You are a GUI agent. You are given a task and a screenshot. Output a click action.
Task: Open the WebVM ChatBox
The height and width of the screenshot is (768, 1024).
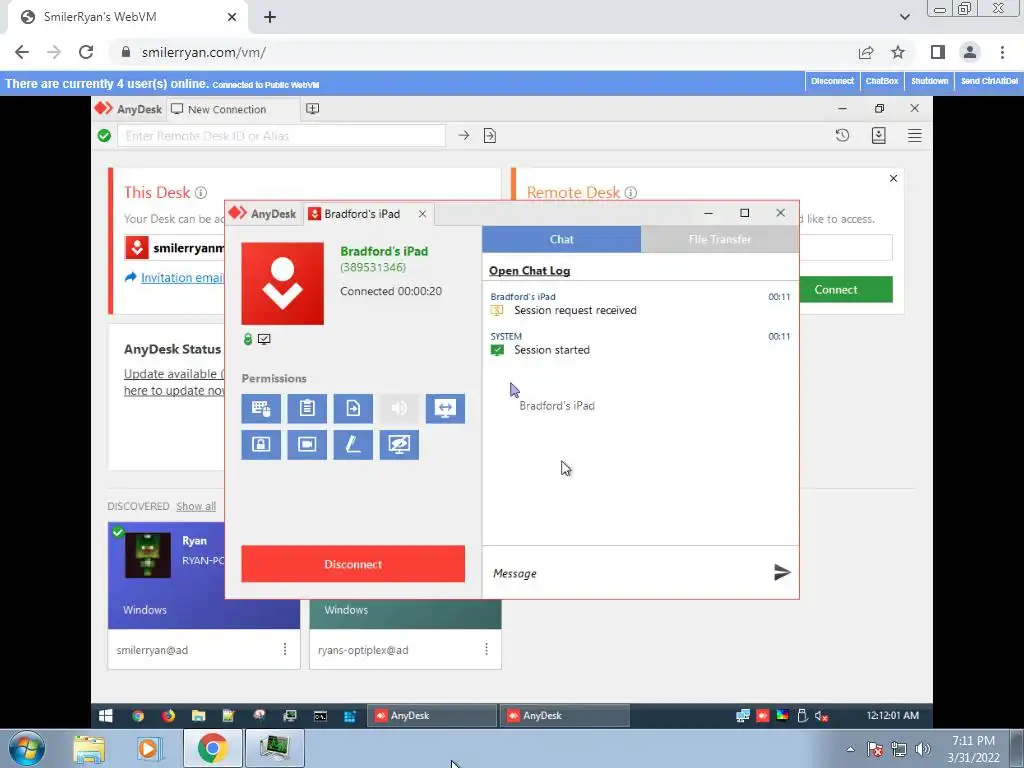click(x=882, y=82)
